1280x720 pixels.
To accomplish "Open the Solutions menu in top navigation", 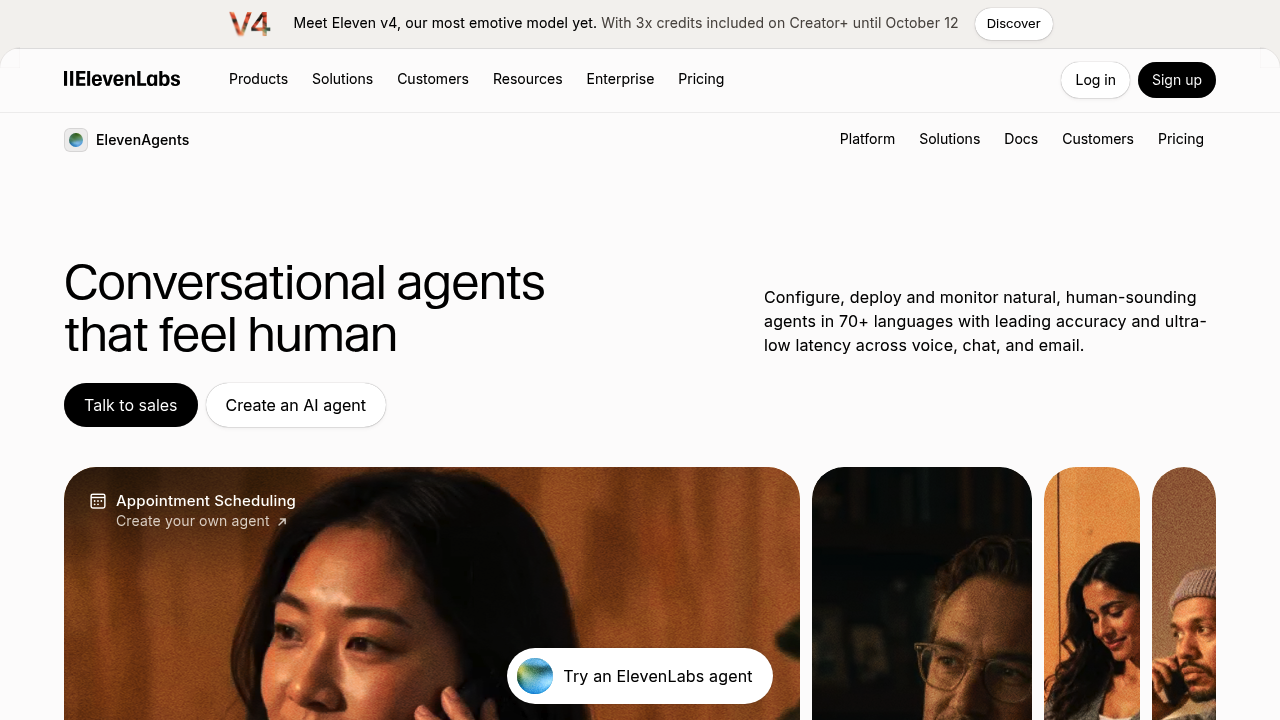I will tap(342, 79).
